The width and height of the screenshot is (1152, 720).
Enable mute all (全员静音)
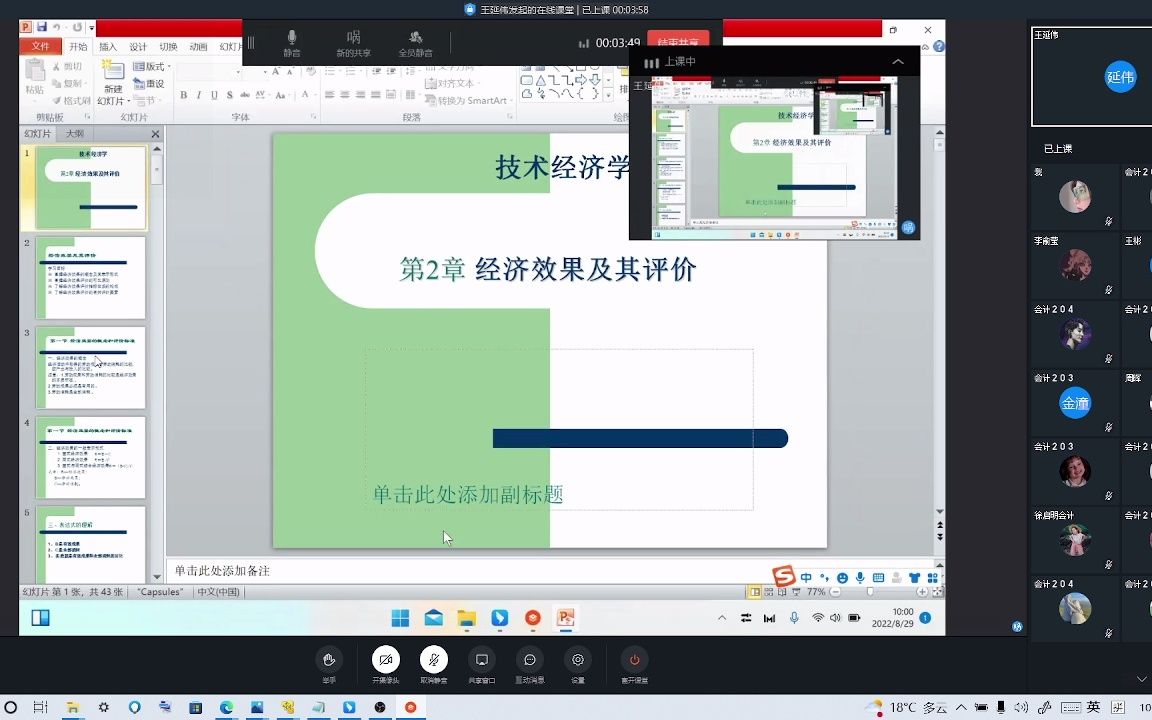click(417, 40)
